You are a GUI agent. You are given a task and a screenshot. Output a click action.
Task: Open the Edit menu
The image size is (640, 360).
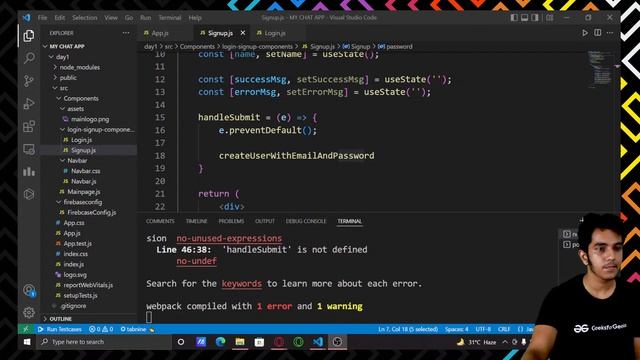(x=60, y=18)
